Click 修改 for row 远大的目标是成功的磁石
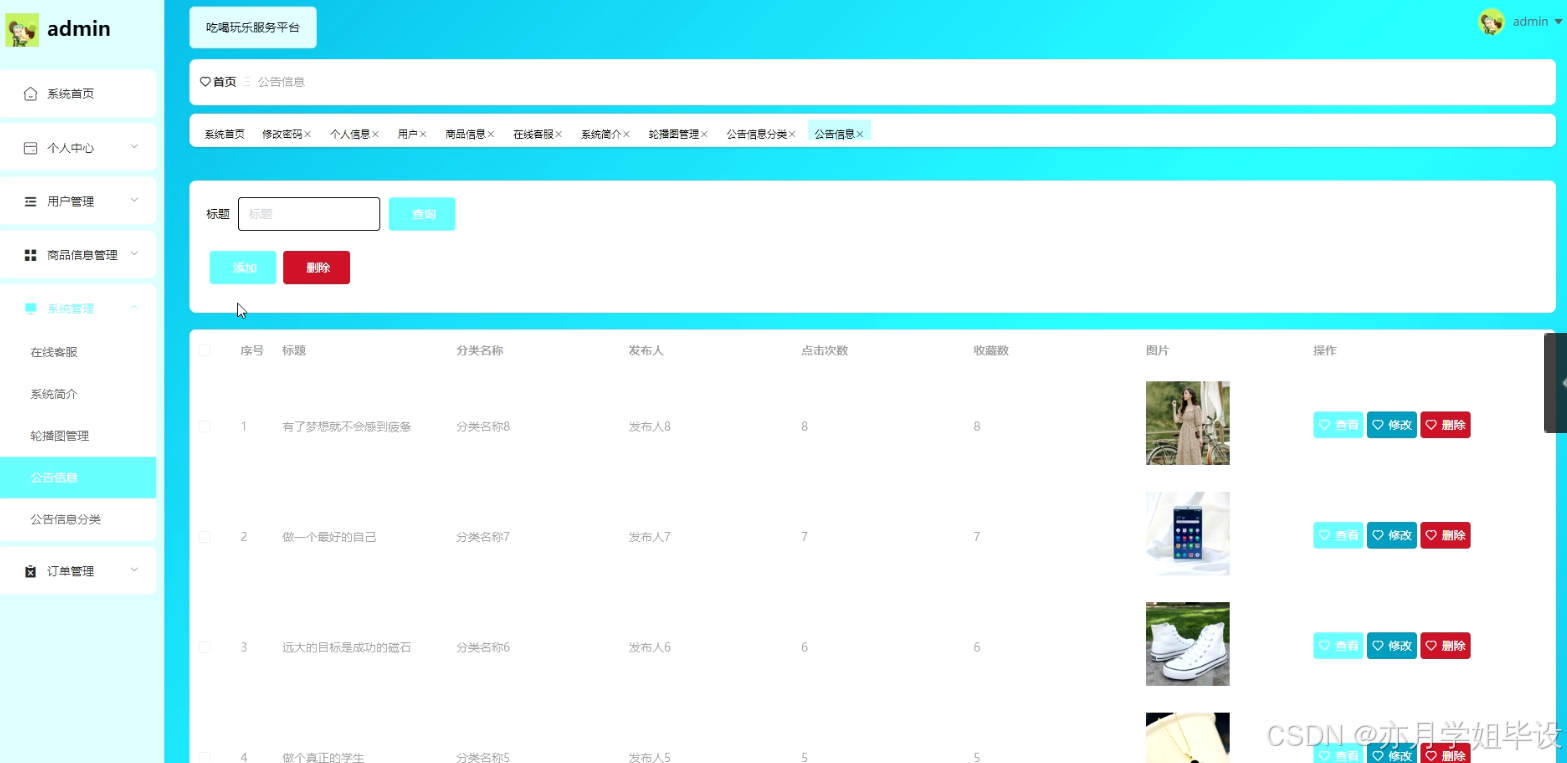This screenshot has width=1567, height=763. pos(1392,646)
